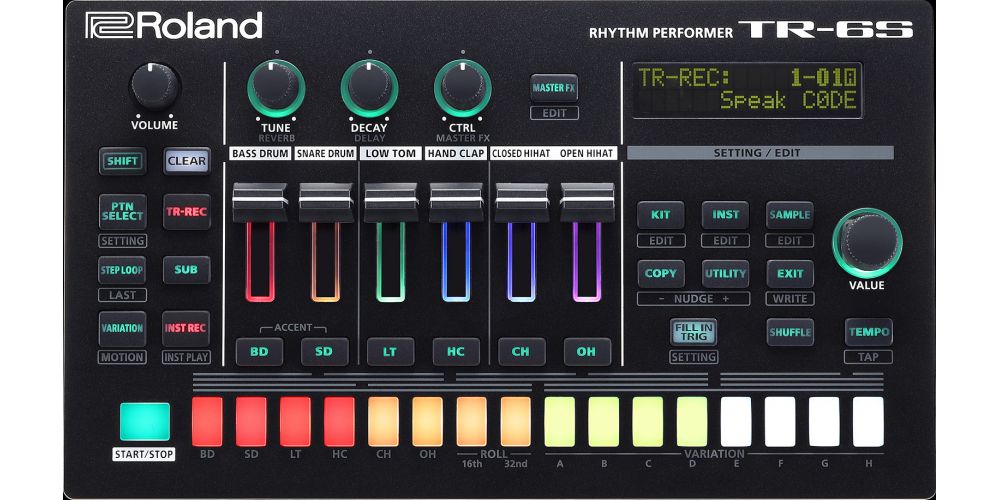Click the Bass Drum red fader cap
The image size is (1000, 500).
click(260, 202)
